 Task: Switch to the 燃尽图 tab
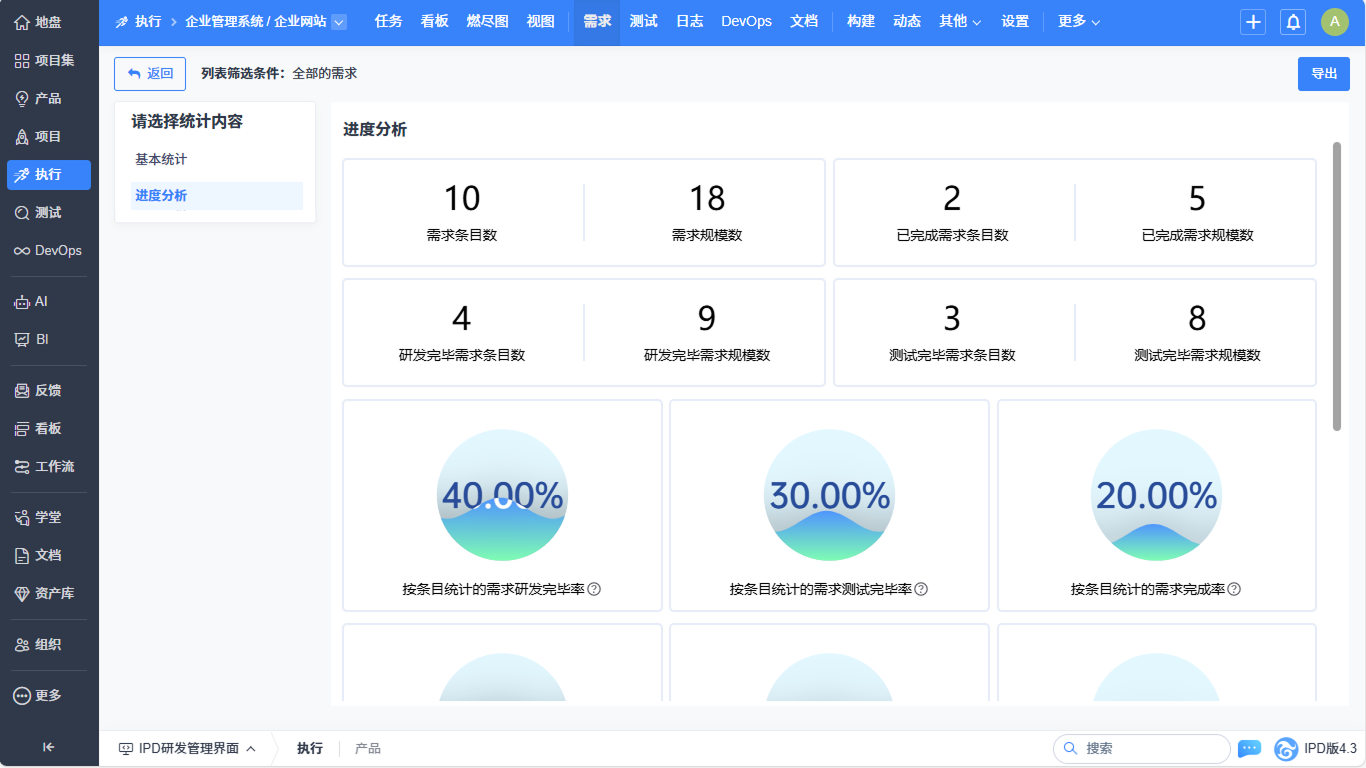[487, 22]
